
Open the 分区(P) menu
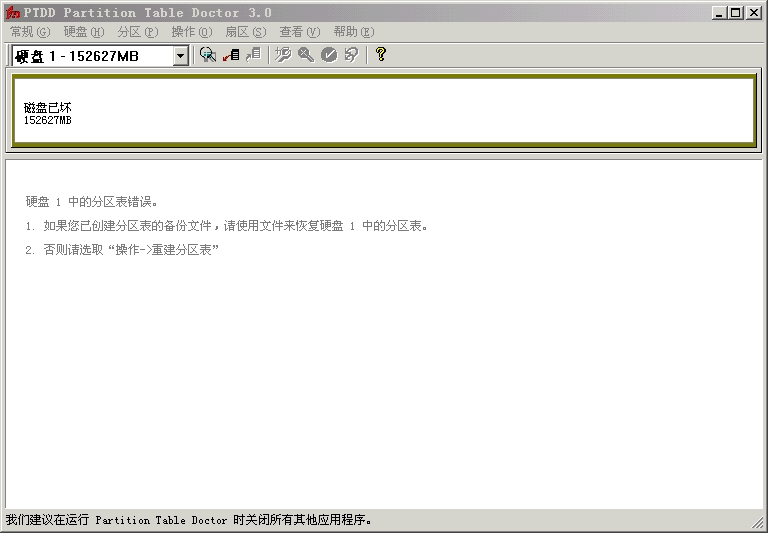(137, 32)
